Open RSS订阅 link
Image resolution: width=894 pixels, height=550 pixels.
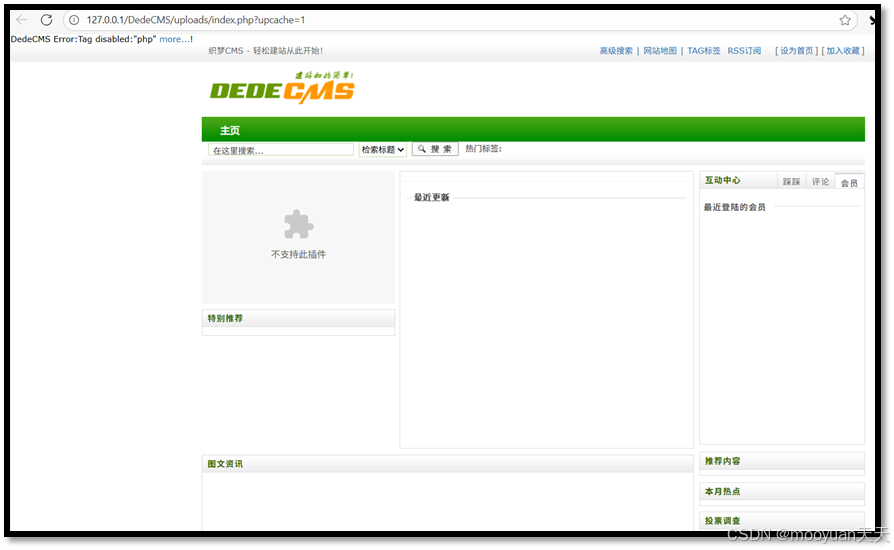(x=744, y=51)
